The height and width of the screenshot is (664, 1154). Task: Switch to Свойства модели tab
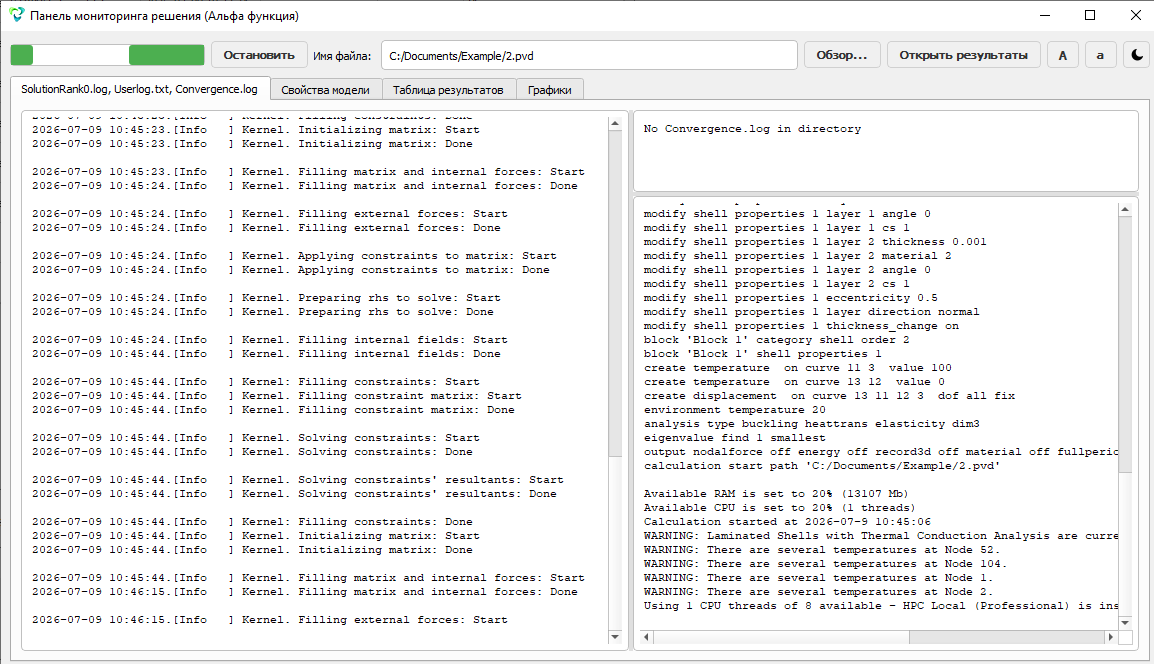click(325, 90)
